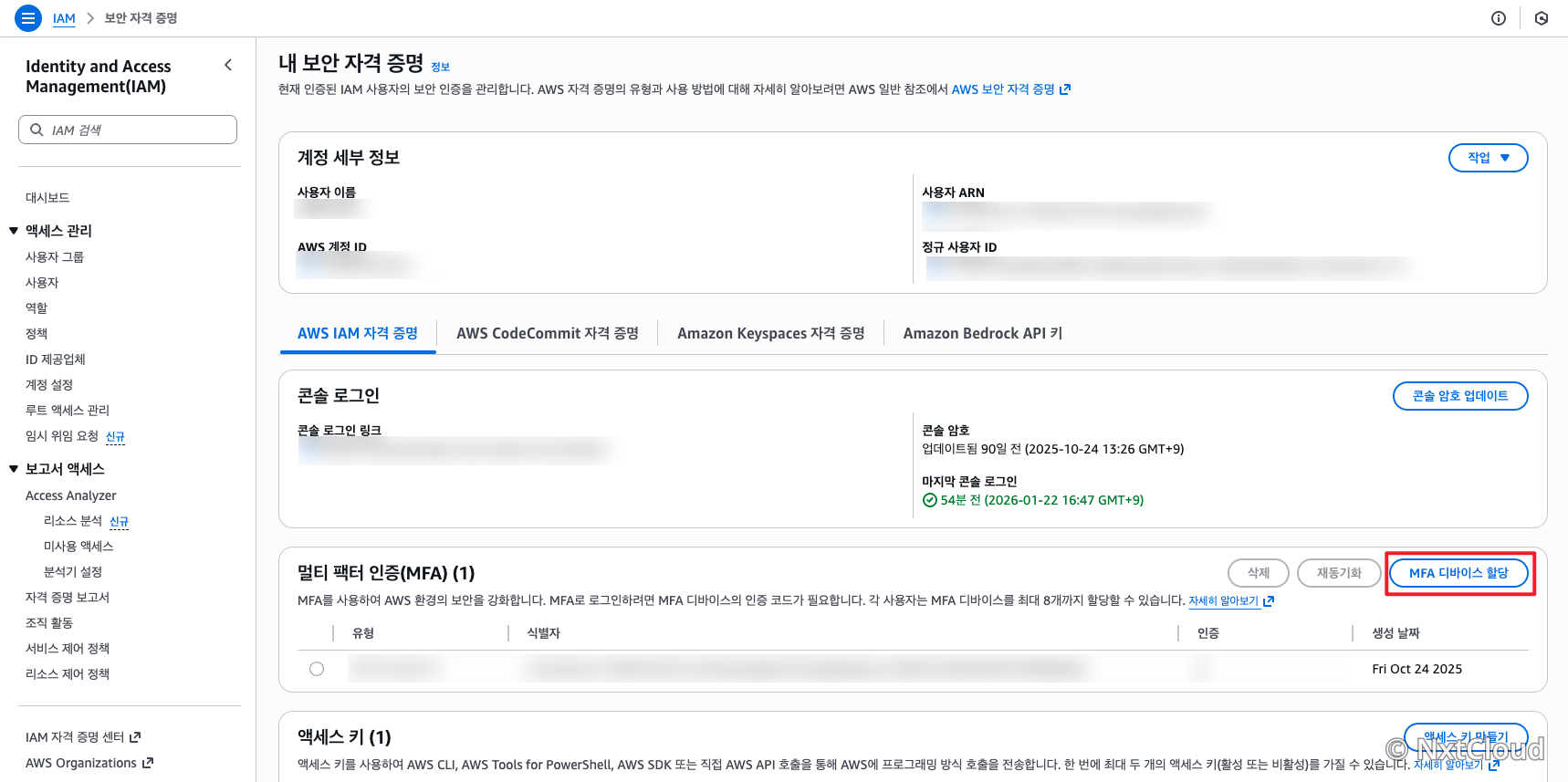Open 임시 위임 요청 in the sidebar

tap(62, 436)
